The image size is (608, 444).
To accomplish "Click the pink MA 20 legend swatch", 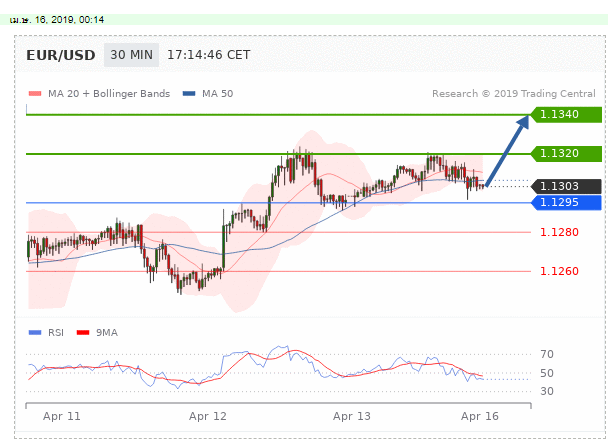I will (x=35, y=93).
